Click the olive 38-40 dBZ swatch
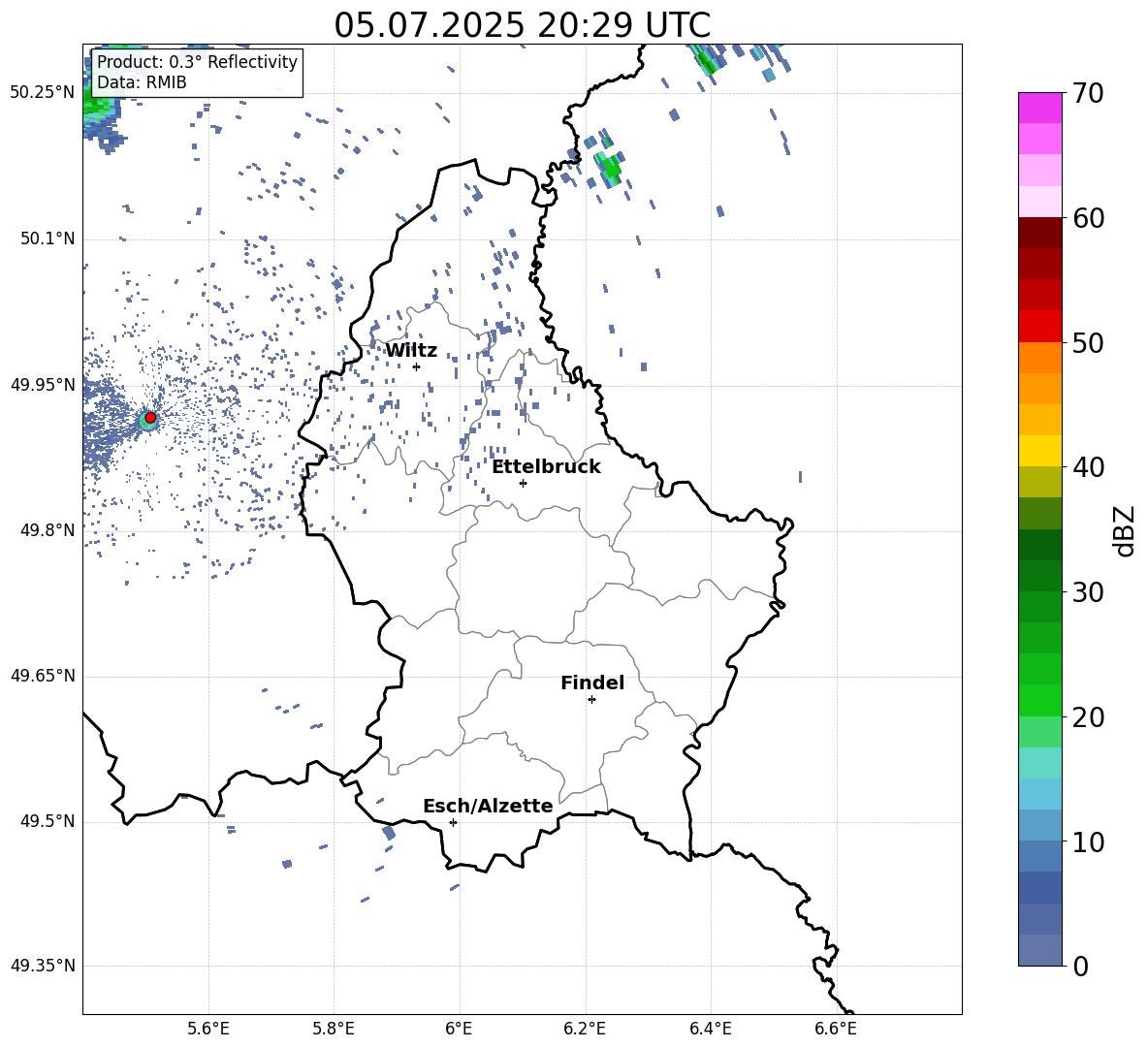The width and height of the screenshot is (1148, 1048). 1039,482
